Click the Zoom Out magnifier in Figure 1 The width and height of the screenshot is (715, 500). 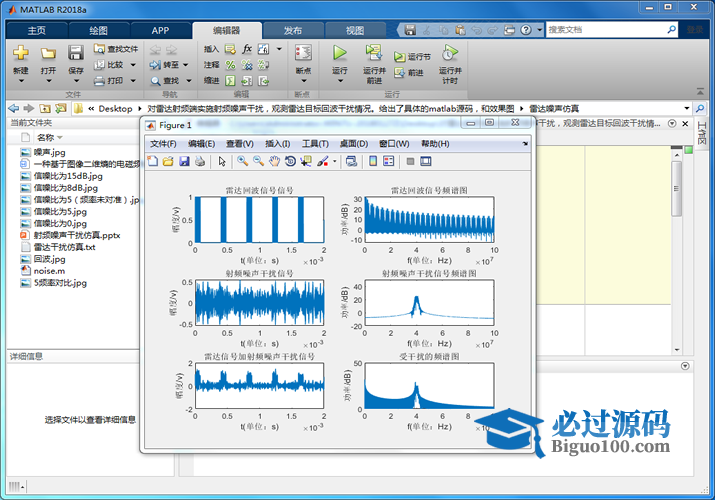click(x=259, y=161)
